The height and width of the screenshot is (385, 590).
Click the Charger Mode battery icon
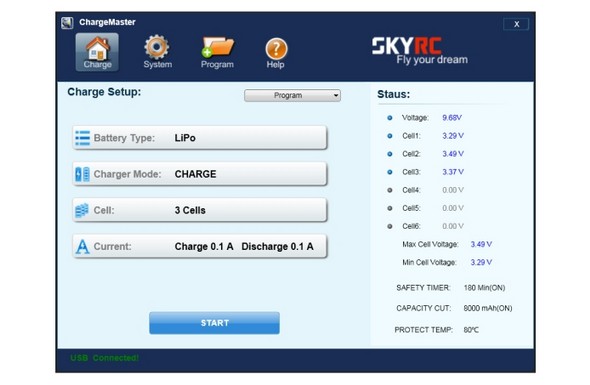(x=82, y=174)
